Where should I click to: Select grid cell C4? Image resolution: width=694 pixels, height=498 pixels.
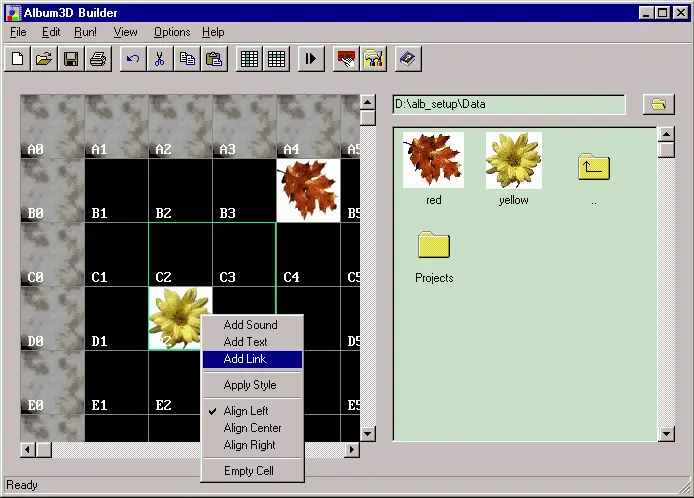(308, 254)
